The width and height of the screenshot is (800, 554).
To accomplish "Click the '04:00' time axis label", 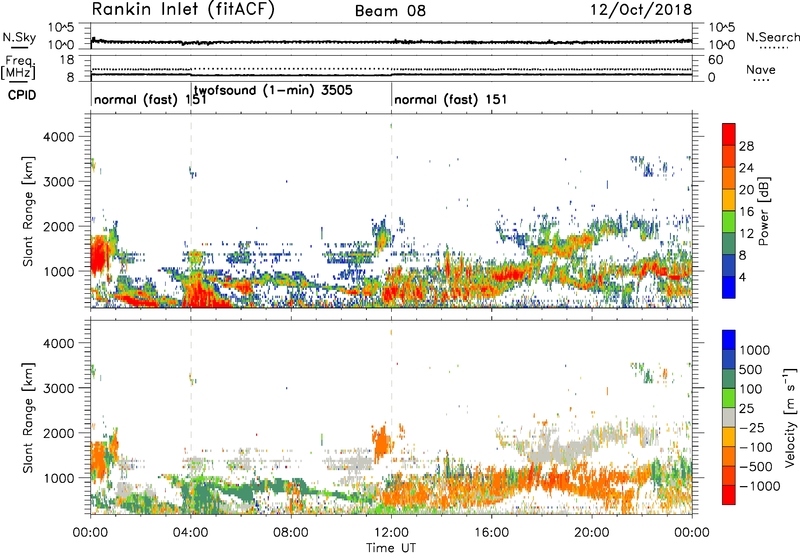I will pos(191,533).
